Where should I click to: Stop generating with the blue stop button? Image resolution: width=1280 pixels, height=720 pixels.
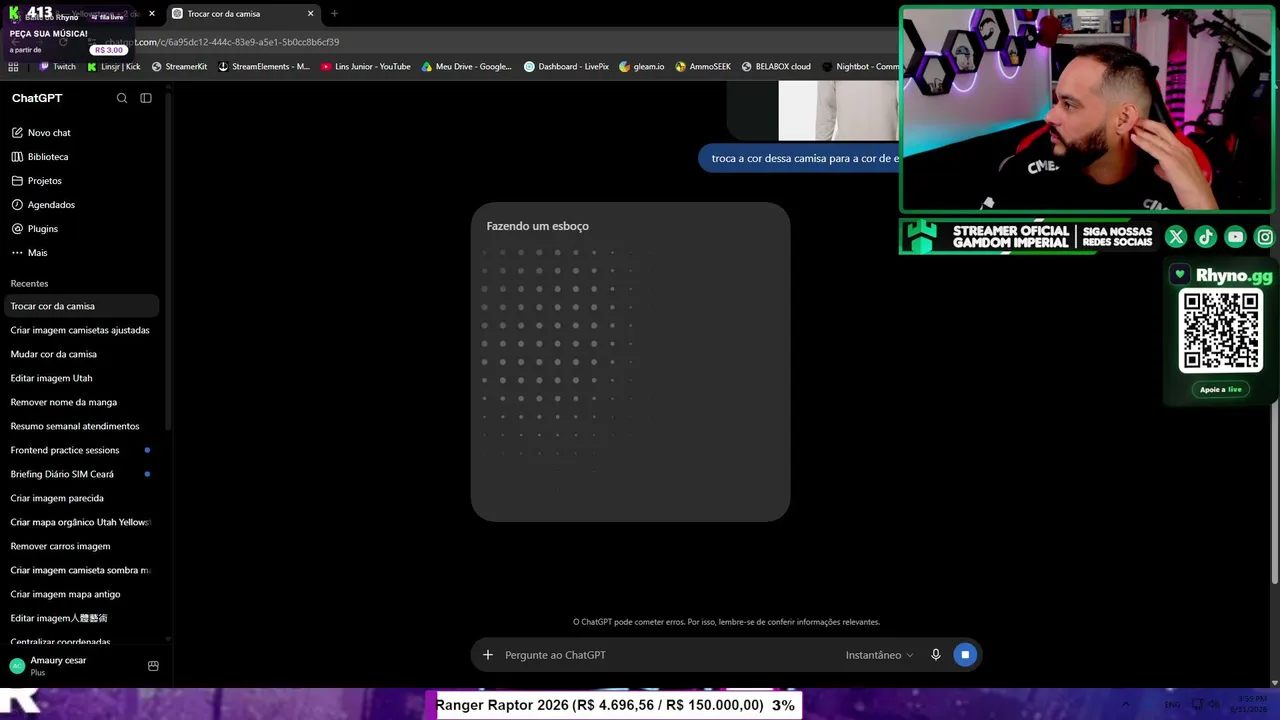tap(965, 655)
